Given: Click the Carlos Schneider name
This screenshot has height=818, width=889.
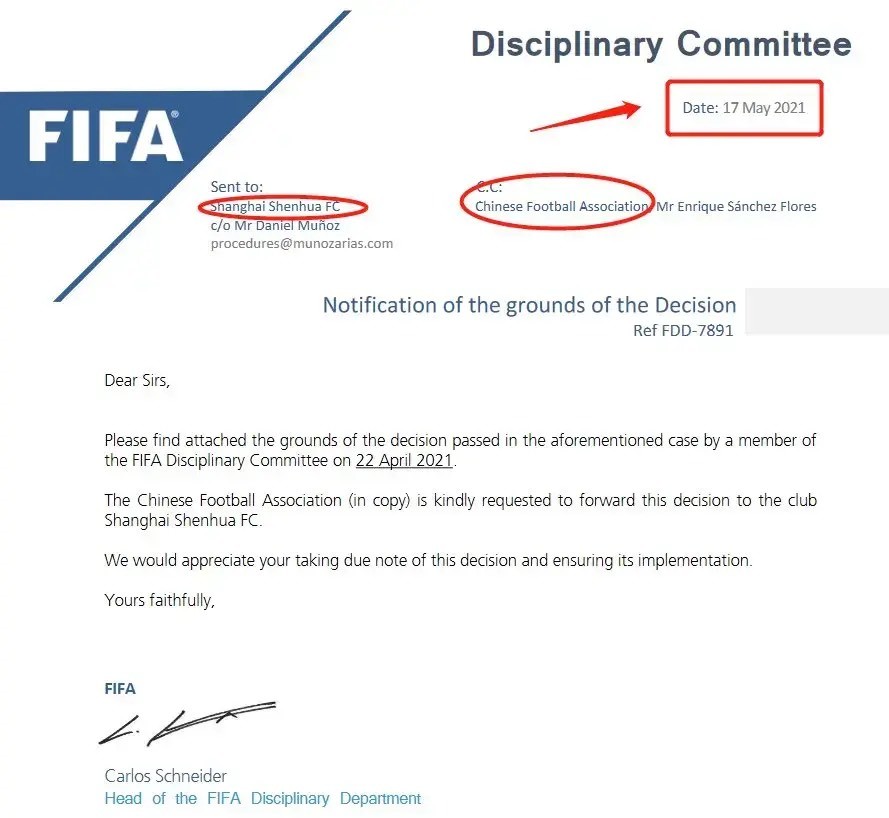Looking at the screenshot, I should tap(166, 775).
